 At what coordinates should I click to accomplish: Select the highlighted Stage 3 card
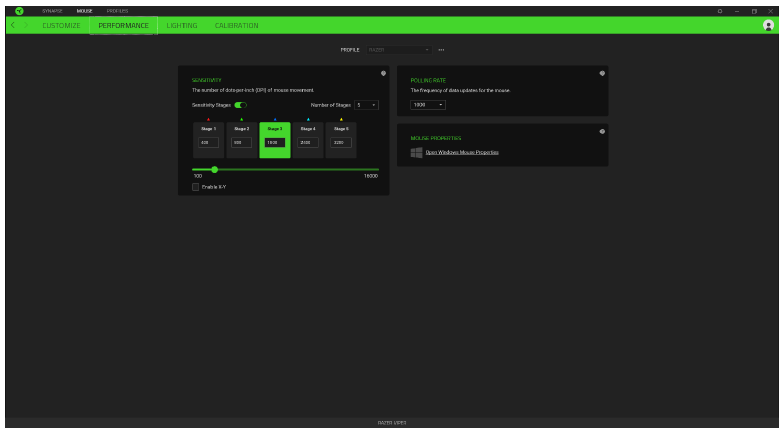coord(275,140)
